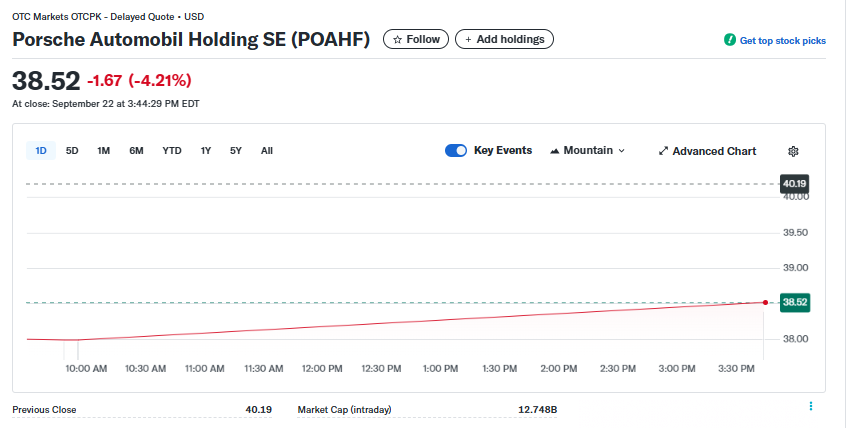Toggle the Key Events switch off
Screen dimensions: 846x428
[x=456, y=151]
